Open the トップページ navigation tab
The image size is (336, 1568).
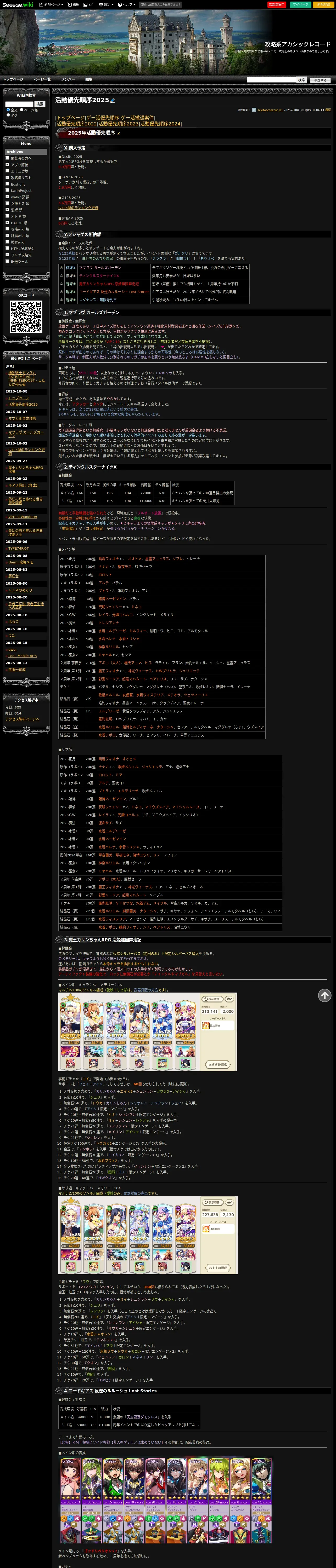point(13,79)
